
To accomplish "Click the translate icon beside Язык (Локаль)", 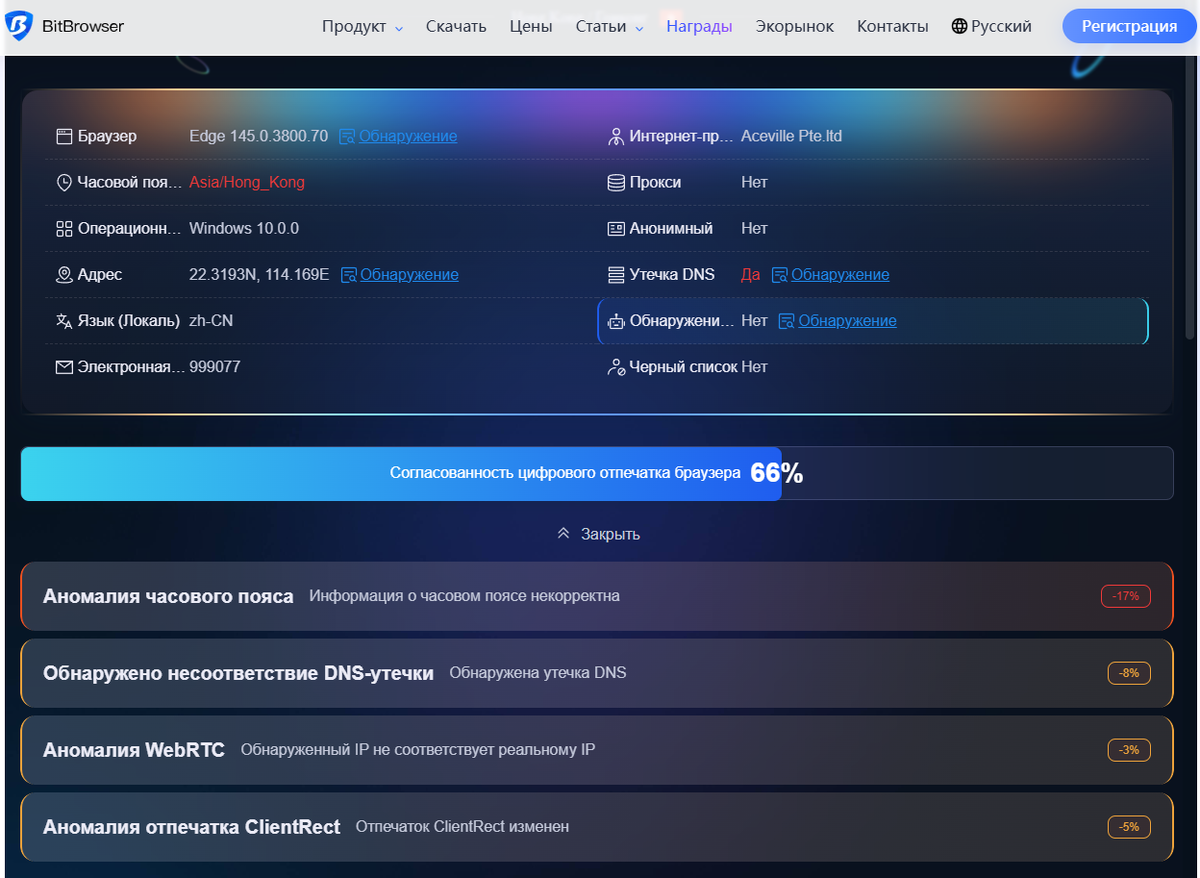I will coord(64,320).
